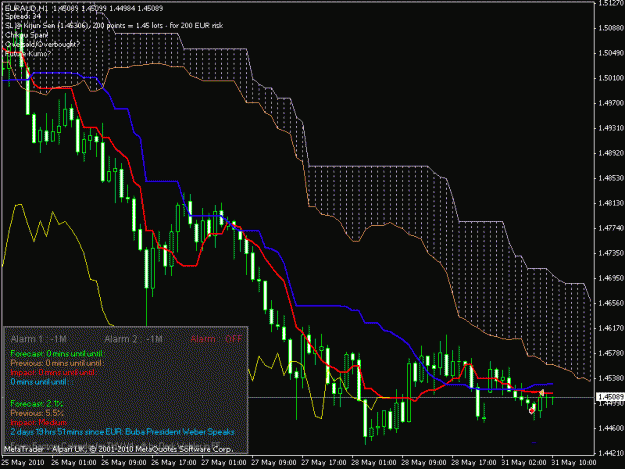Click 'Forecast: 0 mins until until' line

click(x=57, y=353)
